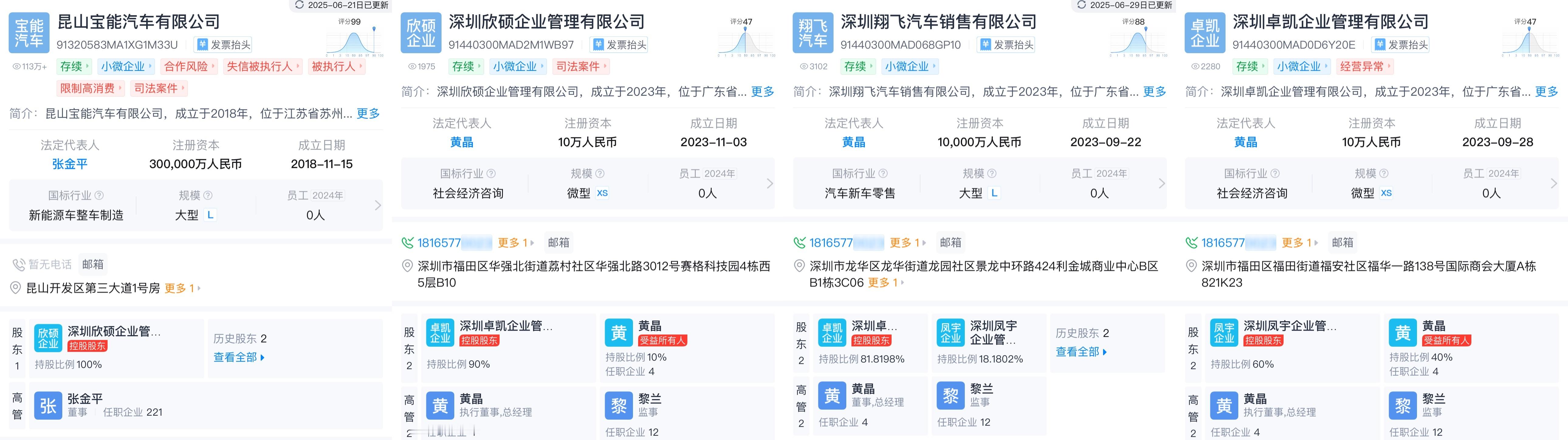Expand the 失信被执行人 tag
This screenshot has width=1568, height=440.
click(x=263, y=66)
